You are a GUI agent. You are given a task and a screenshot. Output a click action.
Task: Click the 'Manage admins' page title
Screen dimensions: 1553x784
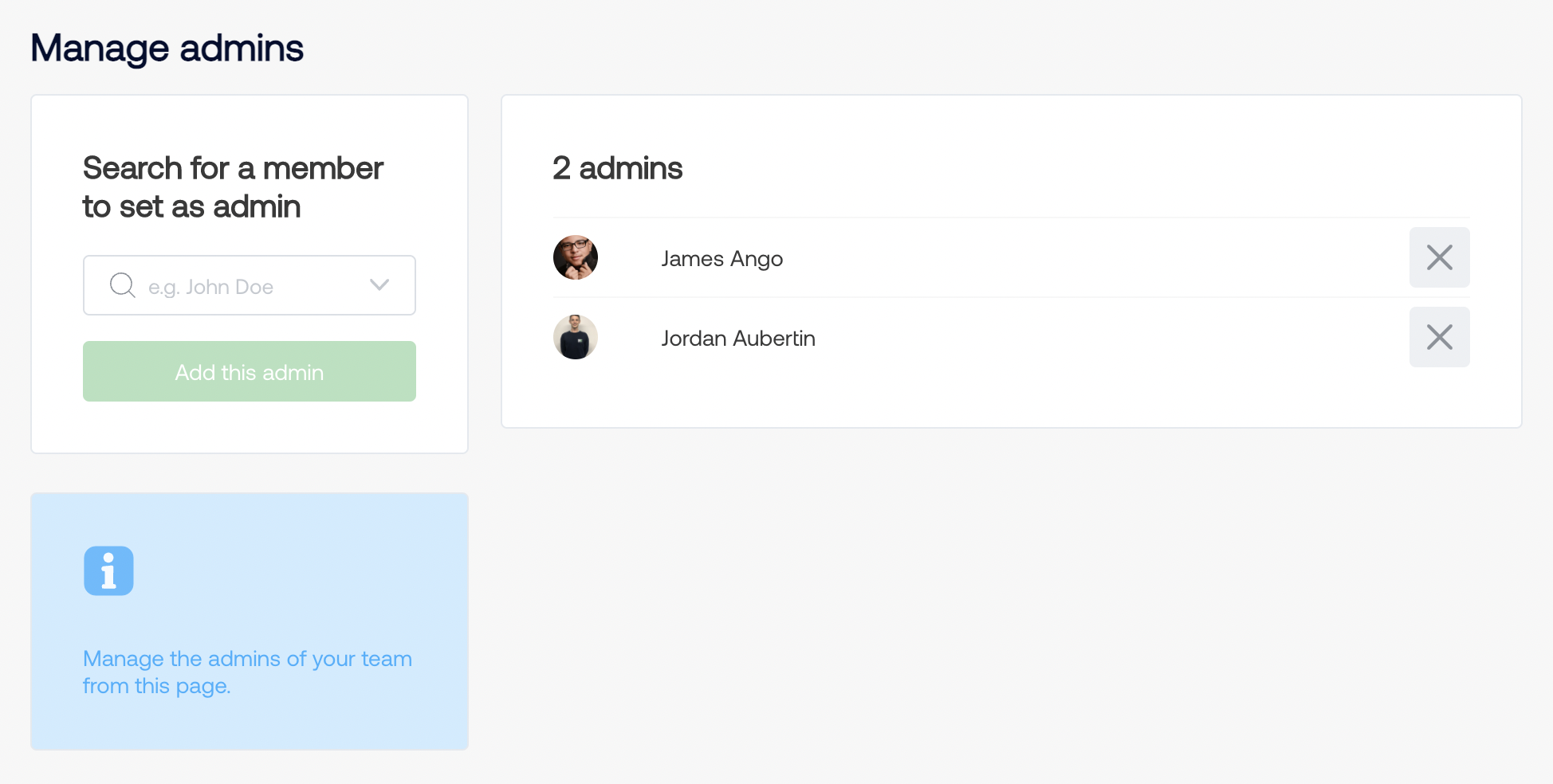pyautogui.click(x=167, y=48)
